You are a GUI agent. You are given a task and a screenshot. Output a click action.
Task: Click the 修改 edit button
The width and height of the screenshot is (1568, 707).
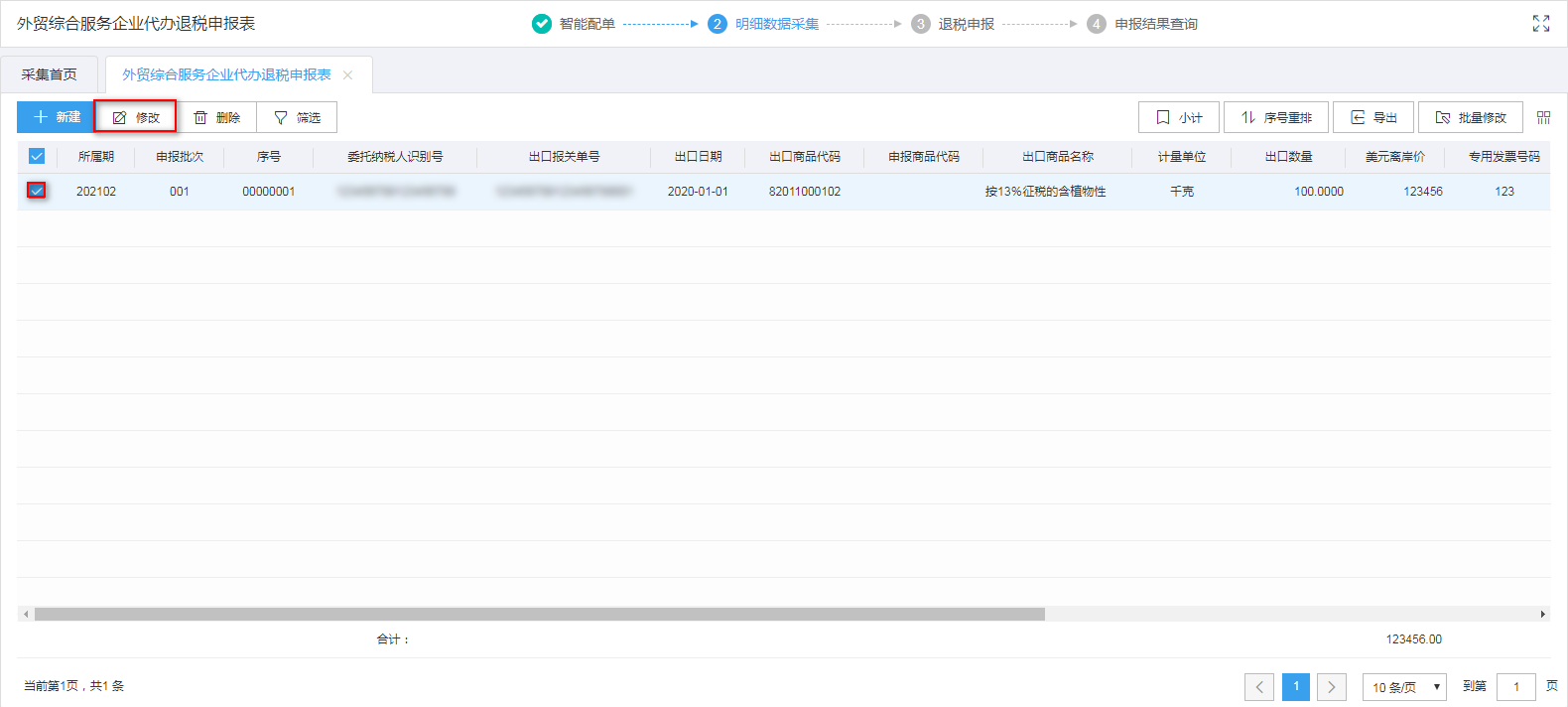pos(136,117)
